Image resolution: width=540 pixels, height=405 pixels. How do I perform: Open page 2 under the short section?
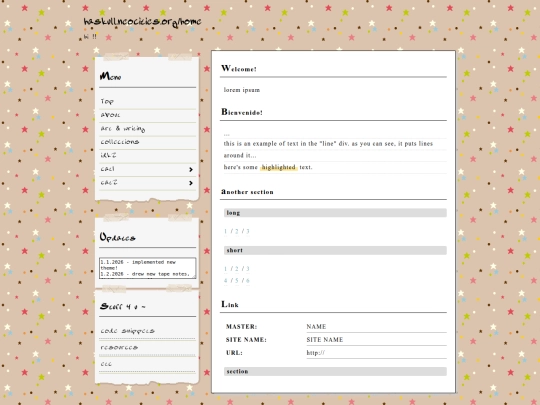pyautogui.click(x=237, y=269)
